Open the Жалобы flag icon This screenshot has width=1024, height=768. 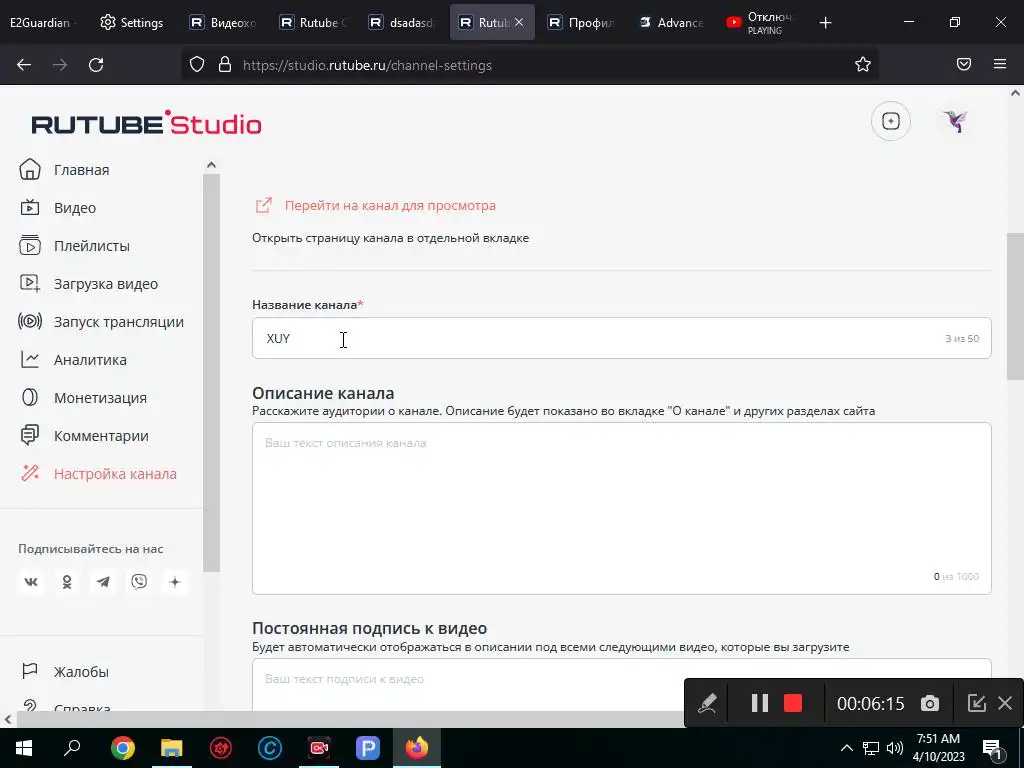29,671
